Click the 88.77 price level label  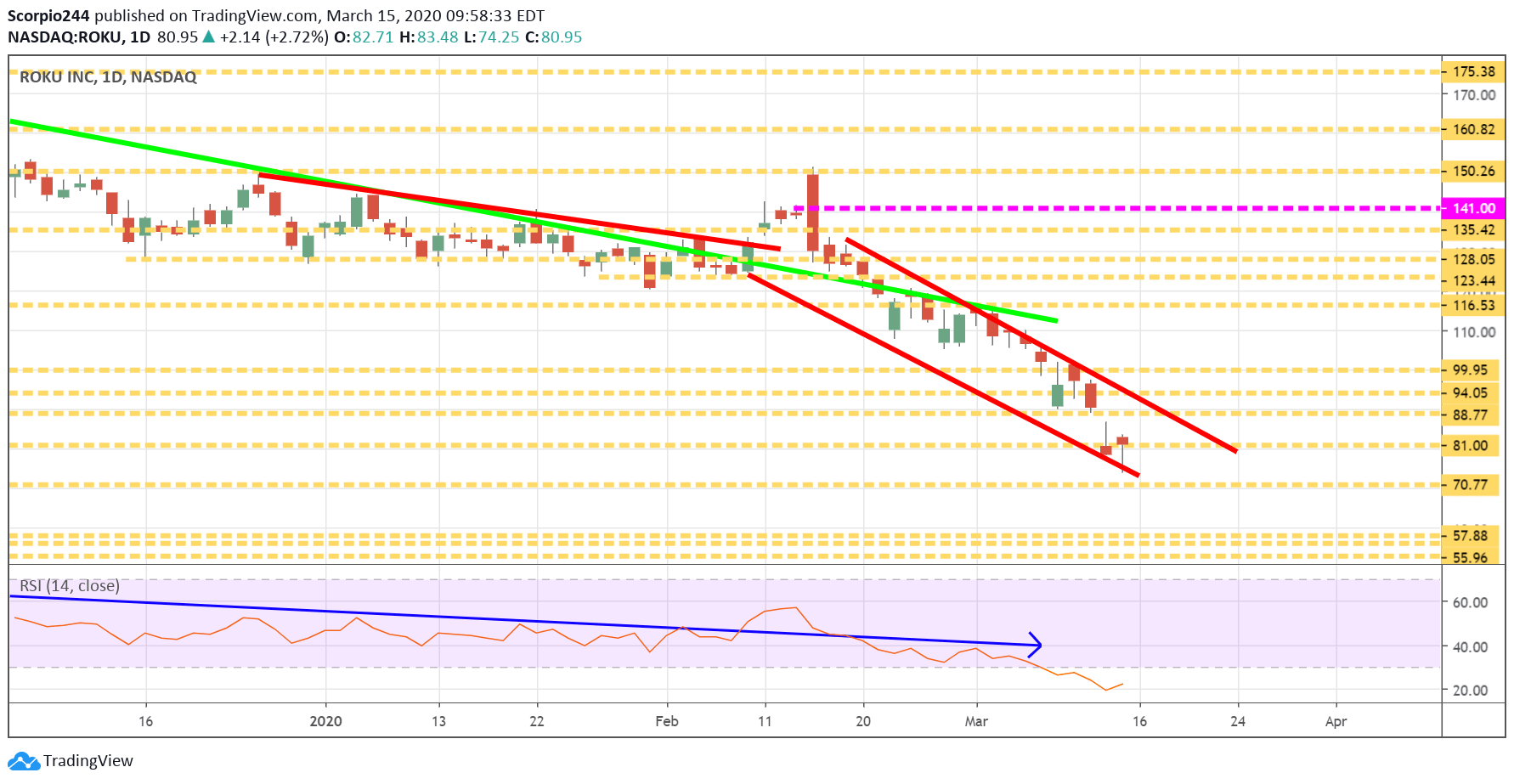pos(1470,415)
